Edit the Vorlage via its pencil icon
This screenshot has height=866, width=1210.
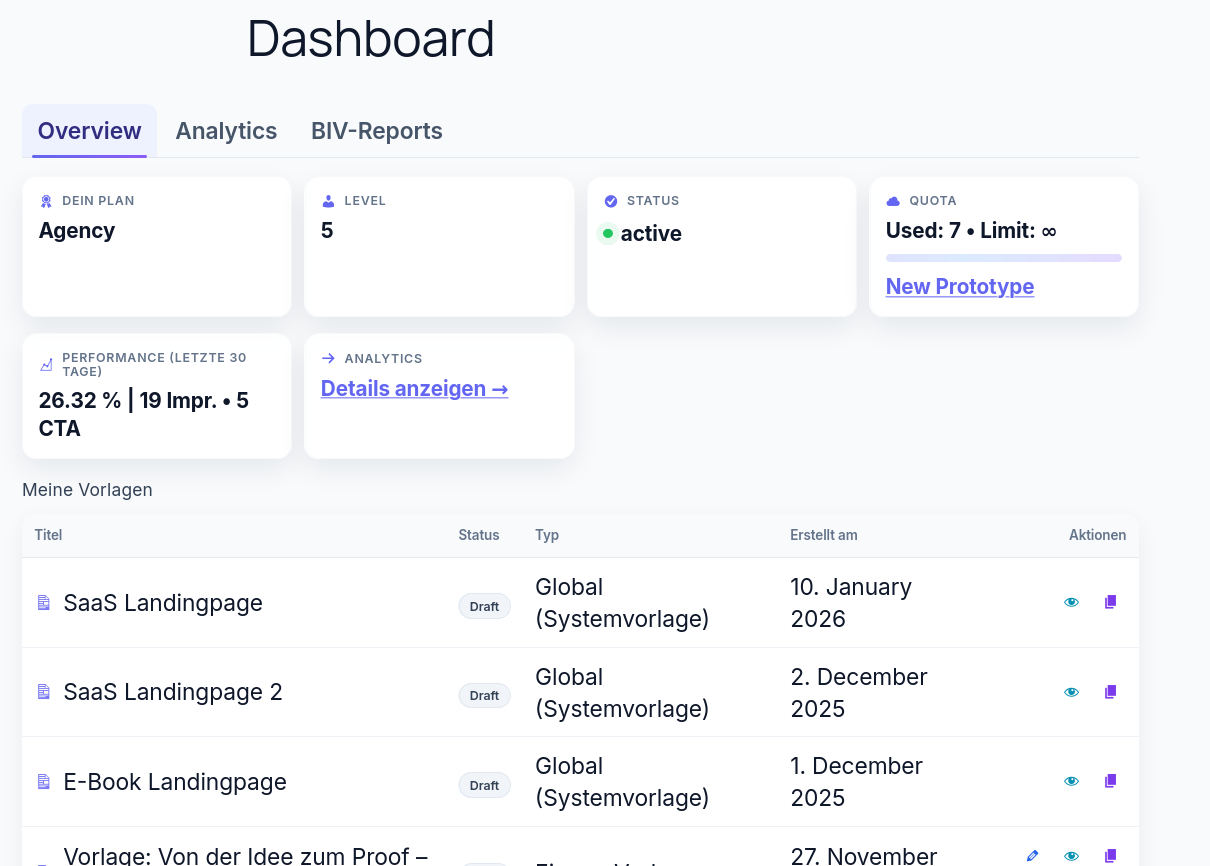point(1032,855)
